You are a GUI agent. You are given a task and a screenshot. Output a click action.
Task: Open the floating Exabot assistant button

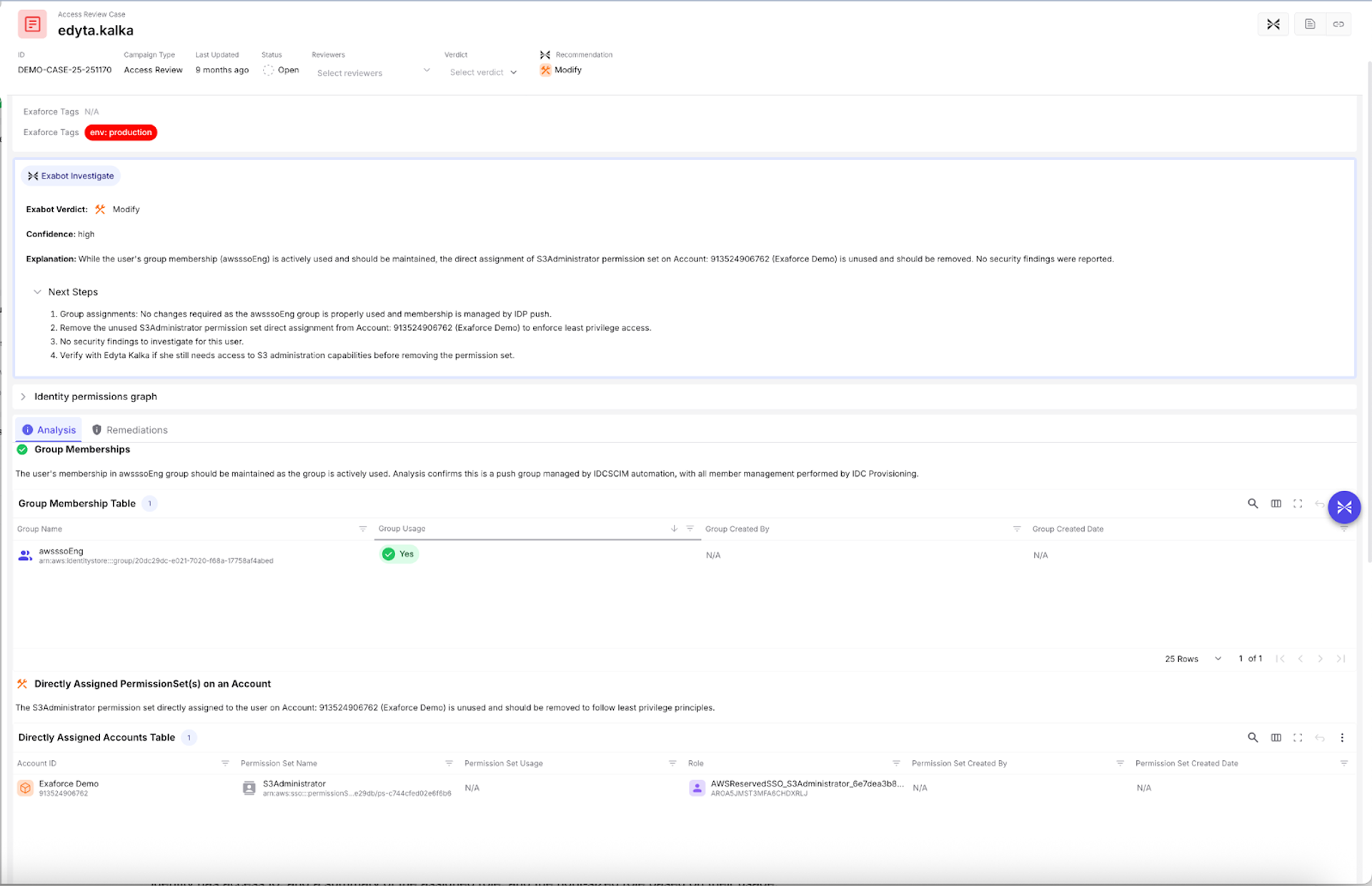[x=1344, y=507]
